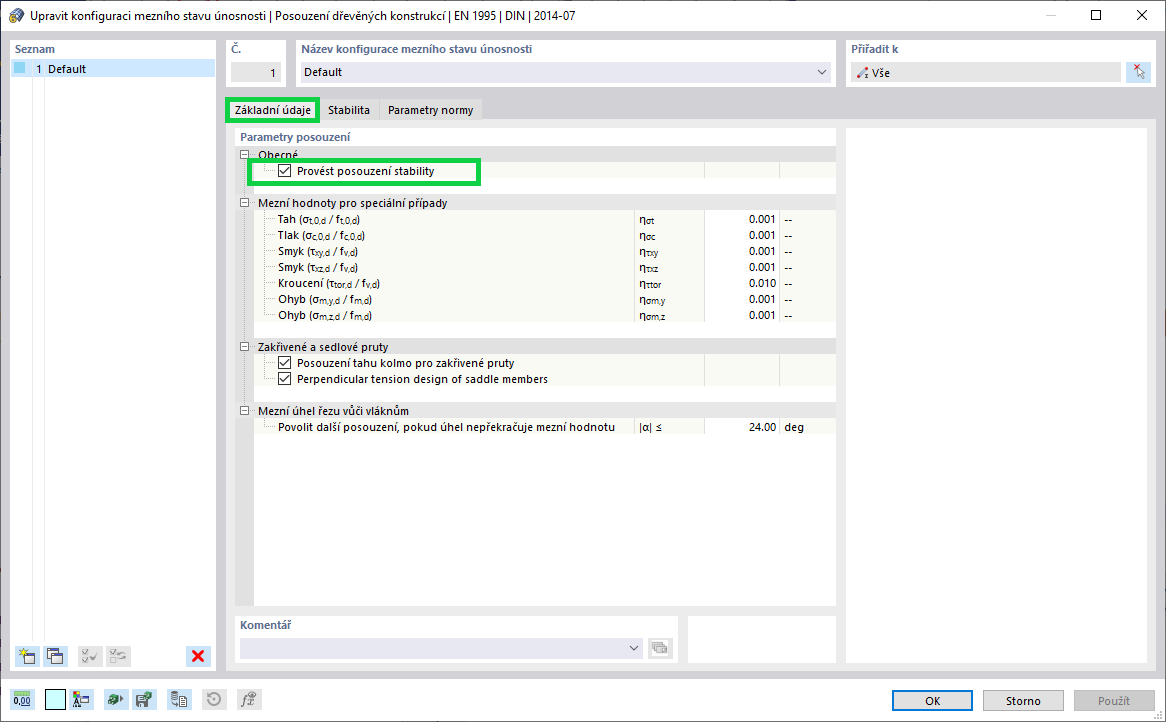Click the Povolit další posouzení row label

click(x=446, y=428)
